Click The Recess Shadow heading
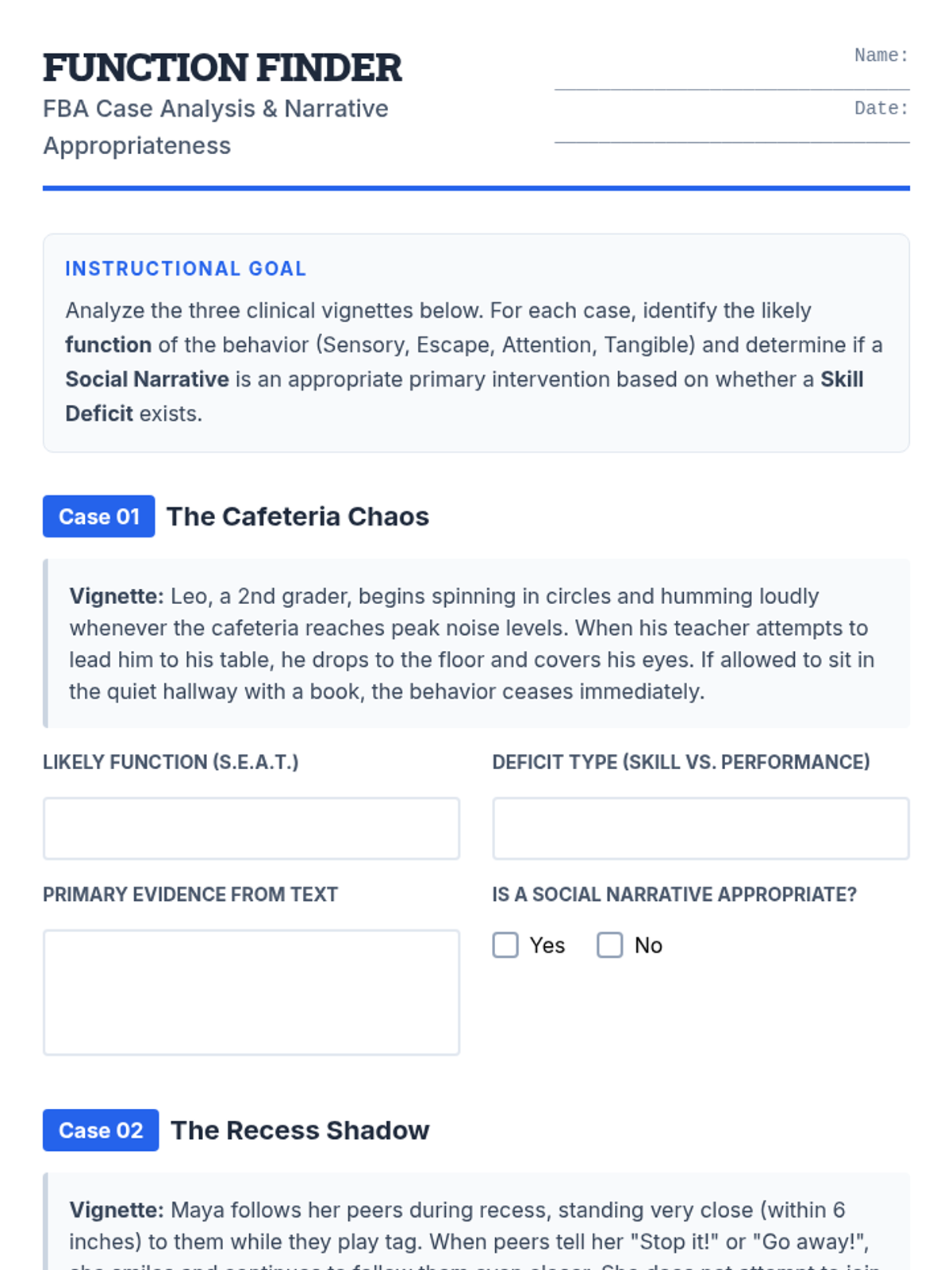This screenshot has height=1270, width=952. [300, 1130]
